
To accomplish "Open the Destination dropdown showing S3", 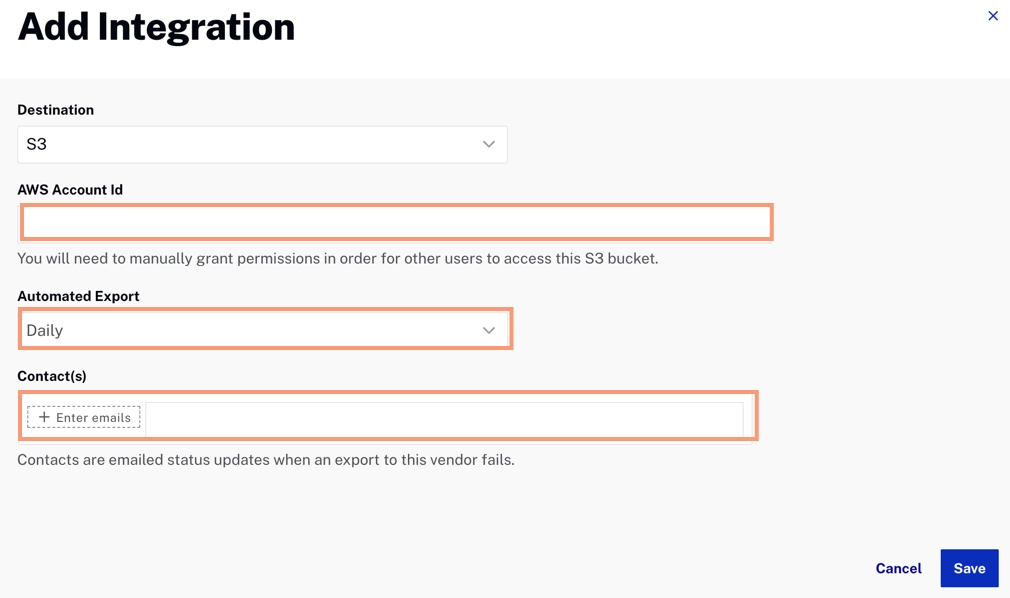I will [260, 144].
